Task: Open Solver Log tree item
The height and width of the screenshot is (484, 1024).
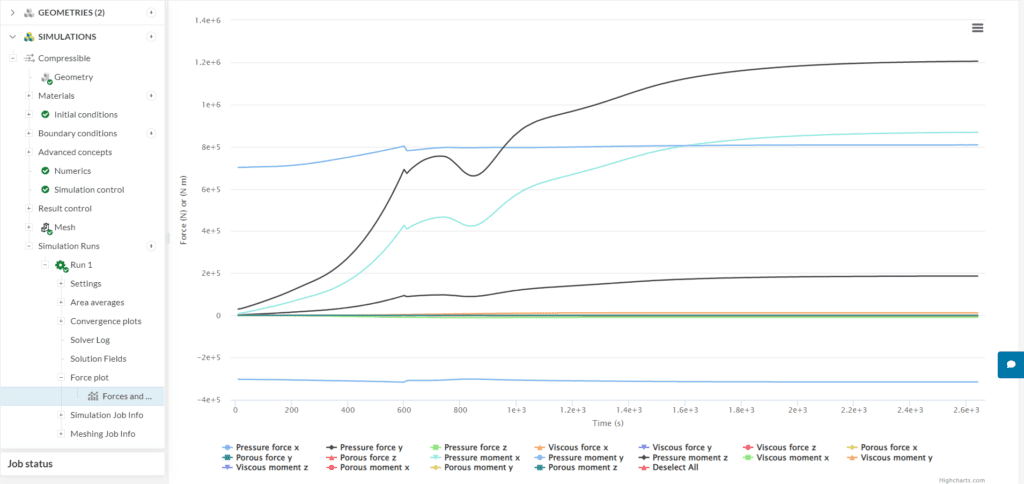Action: pos(90,340)
